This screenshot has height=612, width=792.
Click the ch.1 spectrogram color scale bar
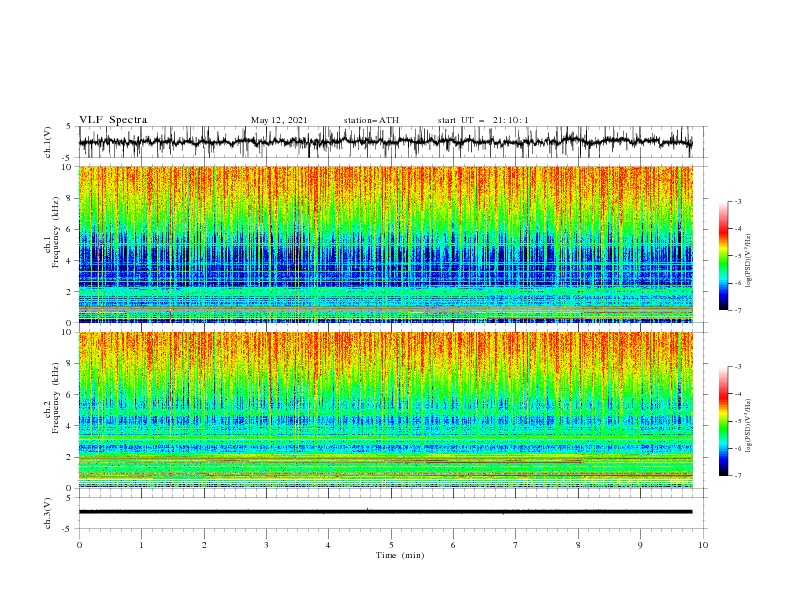point(724,256)
